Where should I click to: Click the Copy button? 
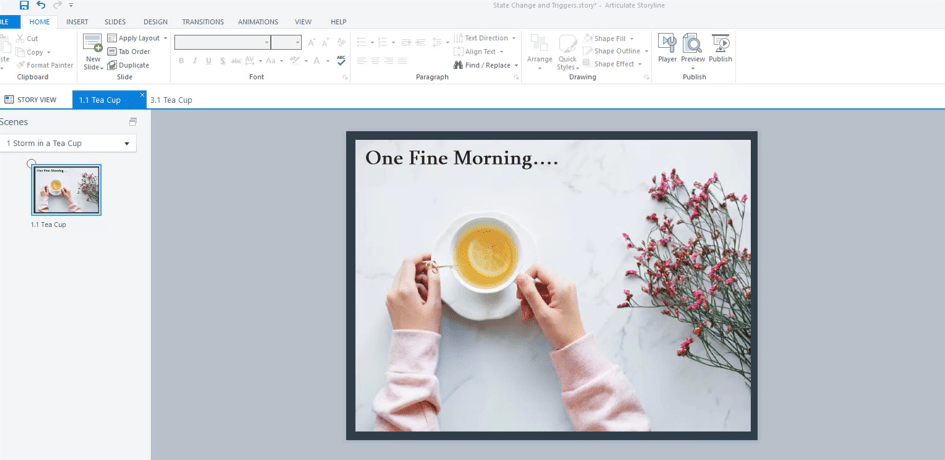coord(30,52)
